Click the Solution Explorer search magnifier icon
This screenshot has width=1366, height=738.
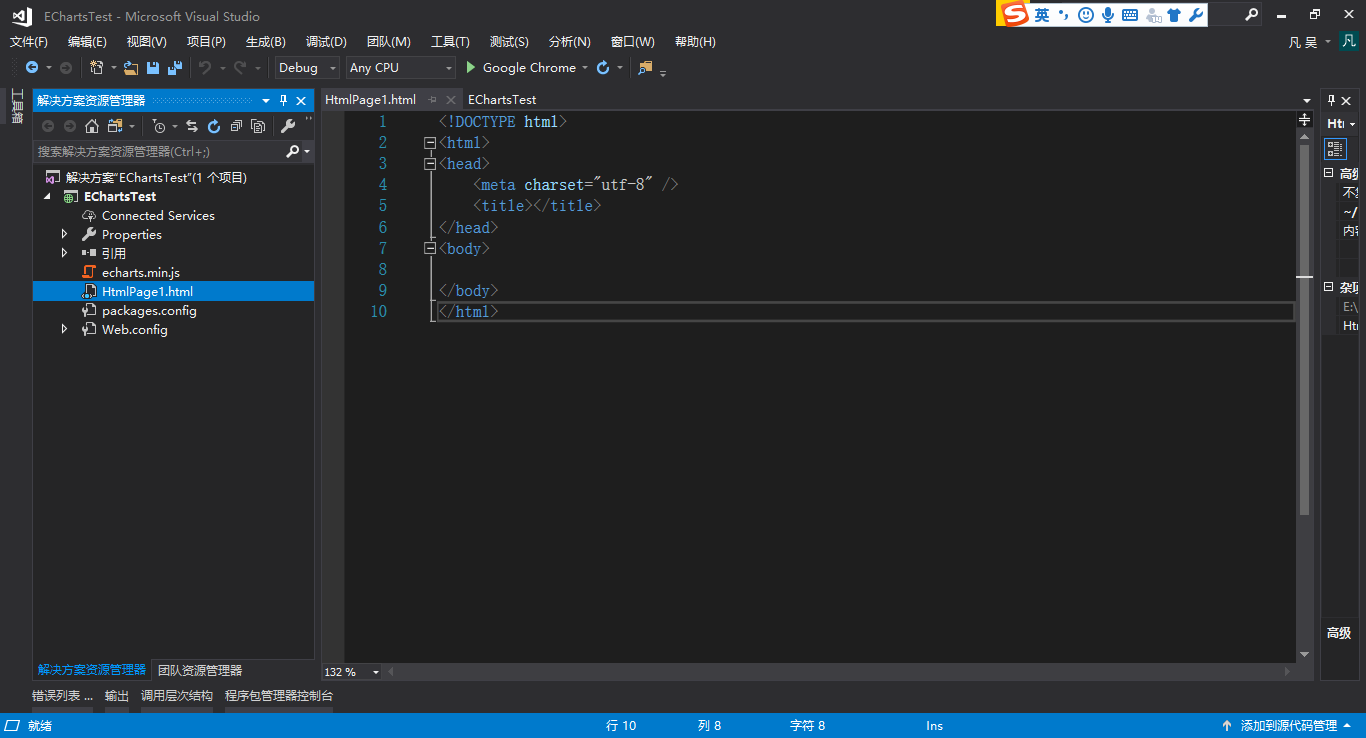[293, 151]
